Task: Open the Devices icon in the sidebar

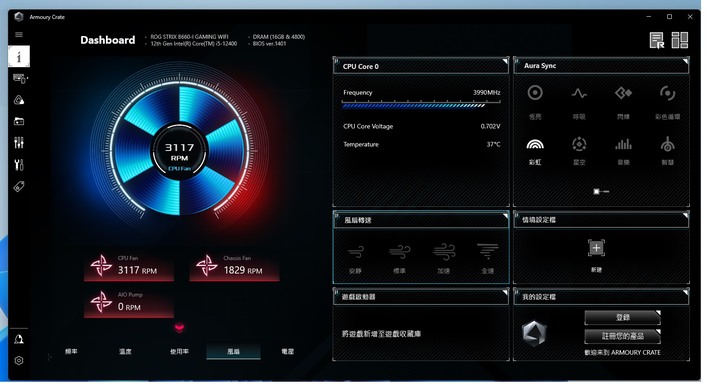Action: click(20, 79)
